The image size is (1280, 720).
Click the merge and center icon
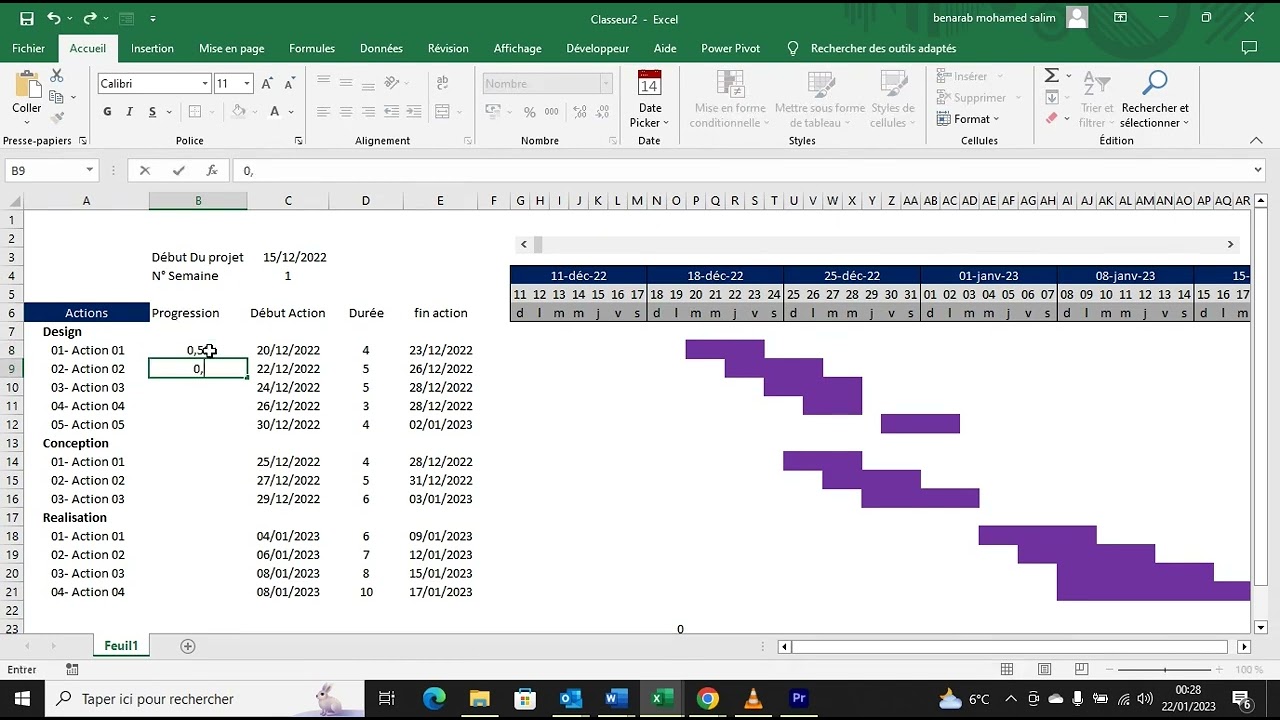pos(442,112)
